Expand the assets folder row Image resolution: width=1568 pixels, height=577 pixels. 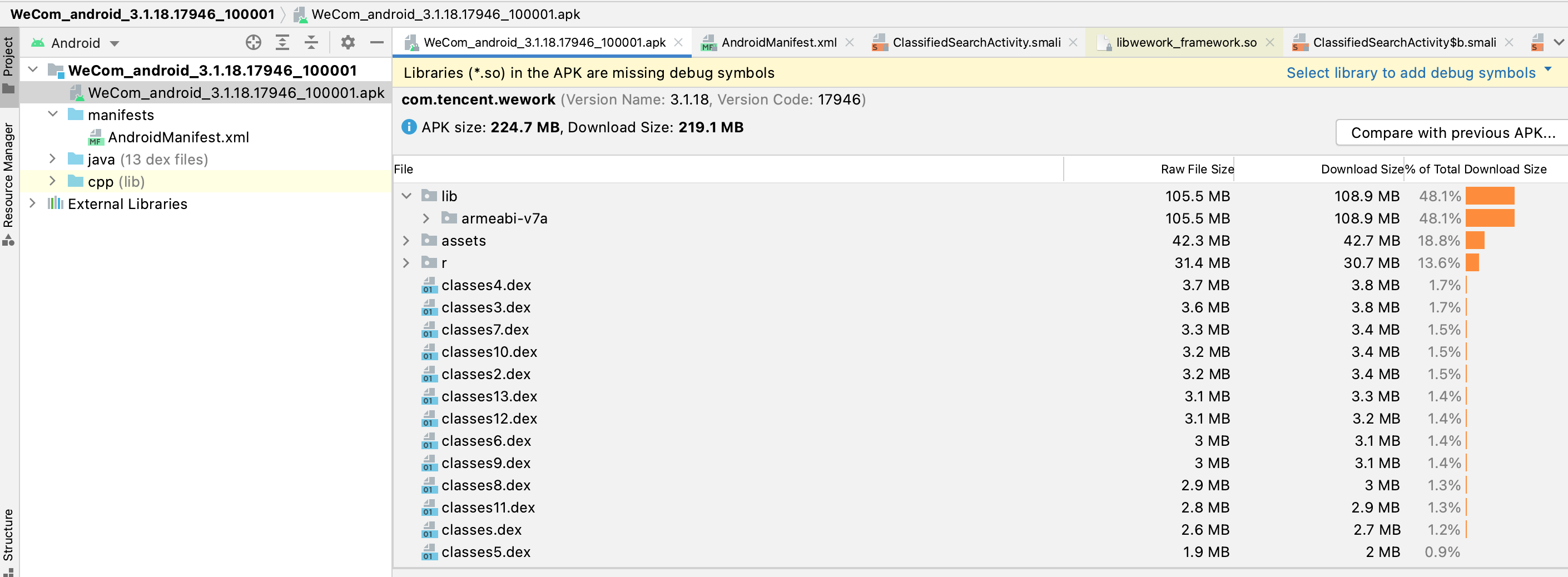[406, 241]
